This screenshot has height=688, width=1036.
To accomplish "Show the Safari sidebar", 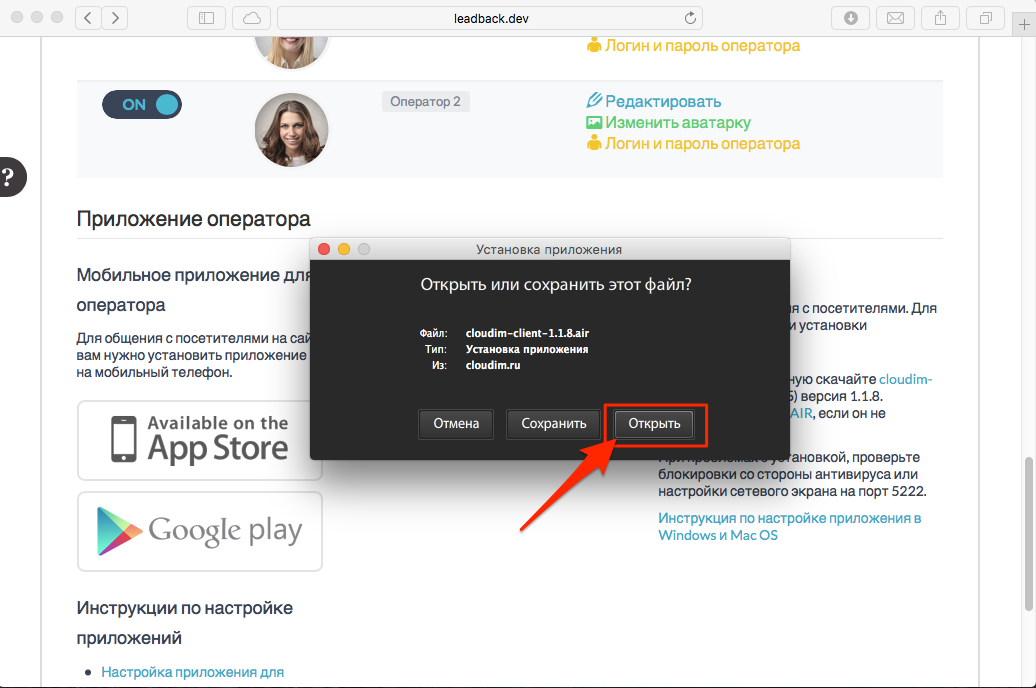I will pos(207,18).
